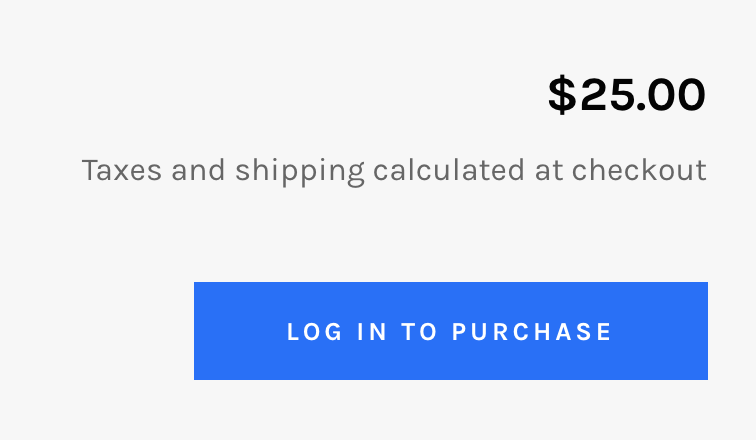Click the word "PURCHASE" on the button
Screen dimensions: 756x440
pos(532,332)
